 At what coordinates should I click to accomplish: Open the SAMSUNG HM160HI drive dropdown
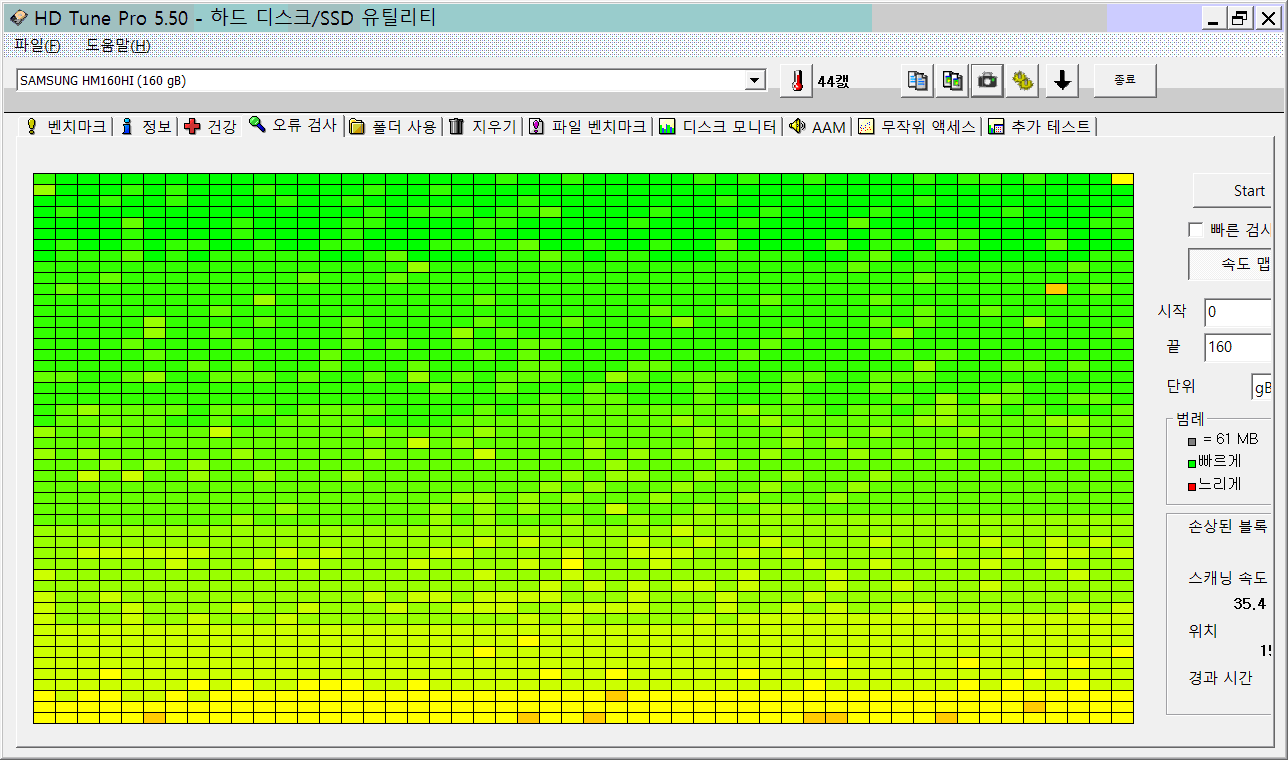tap(391, 80)
